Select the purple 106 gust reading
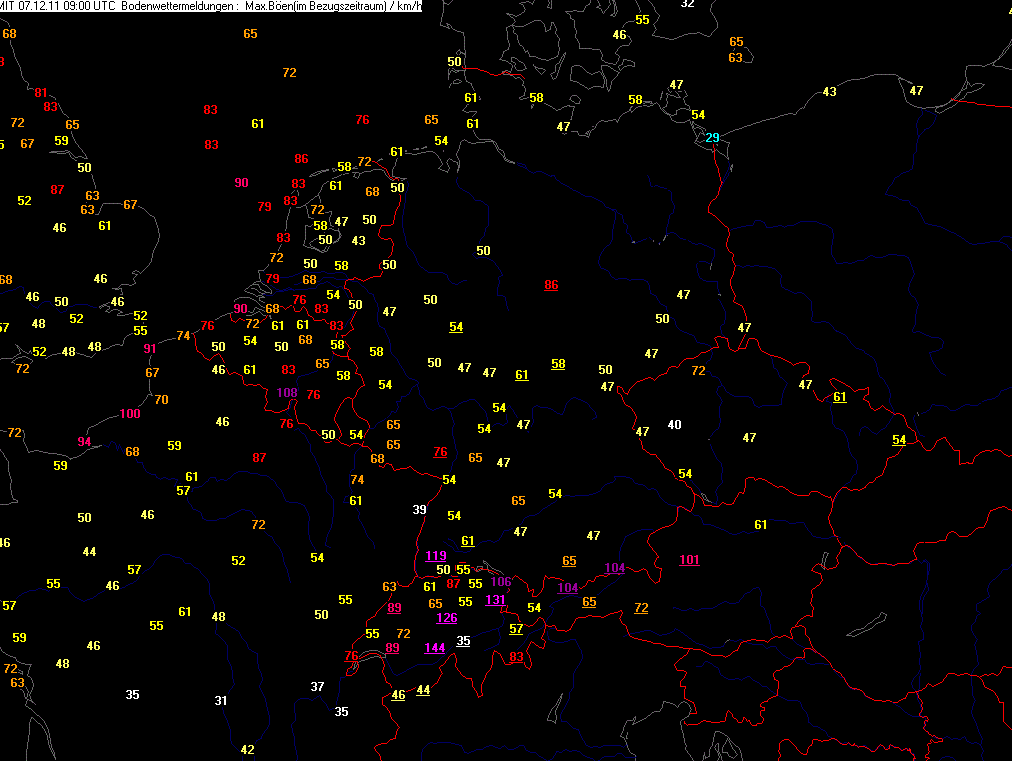Screen dimensions: 1012x761 [x=501, y=582]
